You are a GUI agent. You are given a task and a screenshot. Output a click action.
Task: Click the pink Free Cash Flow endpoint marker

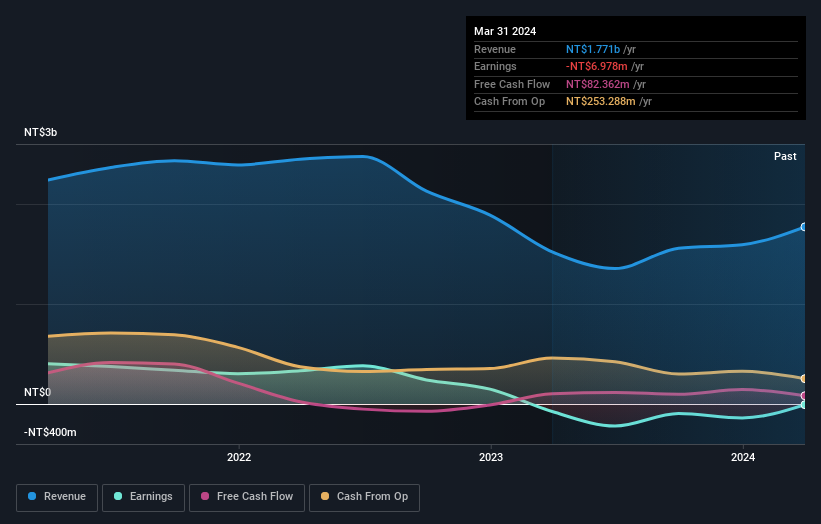[x=804, y=396]
